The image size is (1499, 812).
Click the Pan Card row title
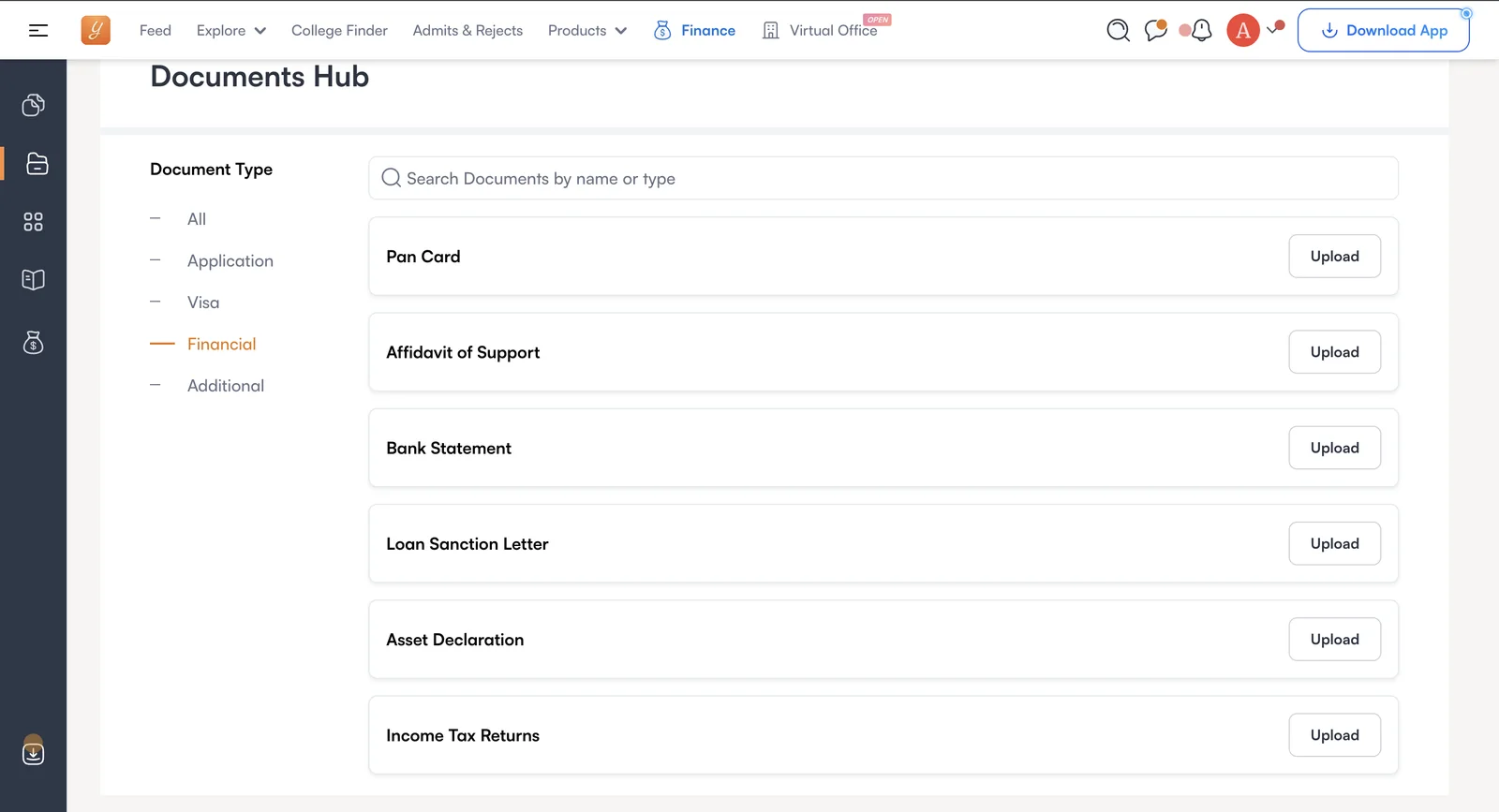pyautogui.click(x=423, y=257)
